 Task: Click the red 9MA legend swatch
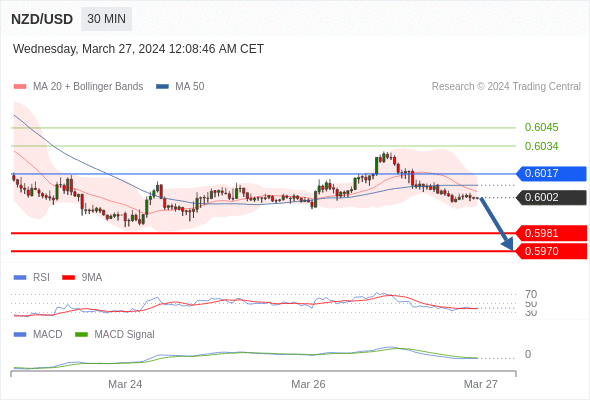tap(68, 278)
